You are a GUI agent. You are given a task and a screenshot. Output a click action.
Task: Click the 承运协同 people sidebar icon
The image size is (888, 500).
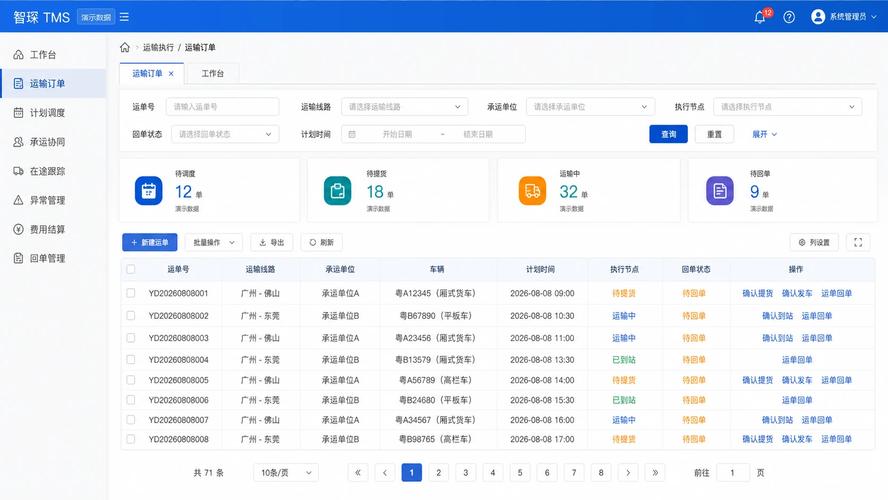click(18, 142)
